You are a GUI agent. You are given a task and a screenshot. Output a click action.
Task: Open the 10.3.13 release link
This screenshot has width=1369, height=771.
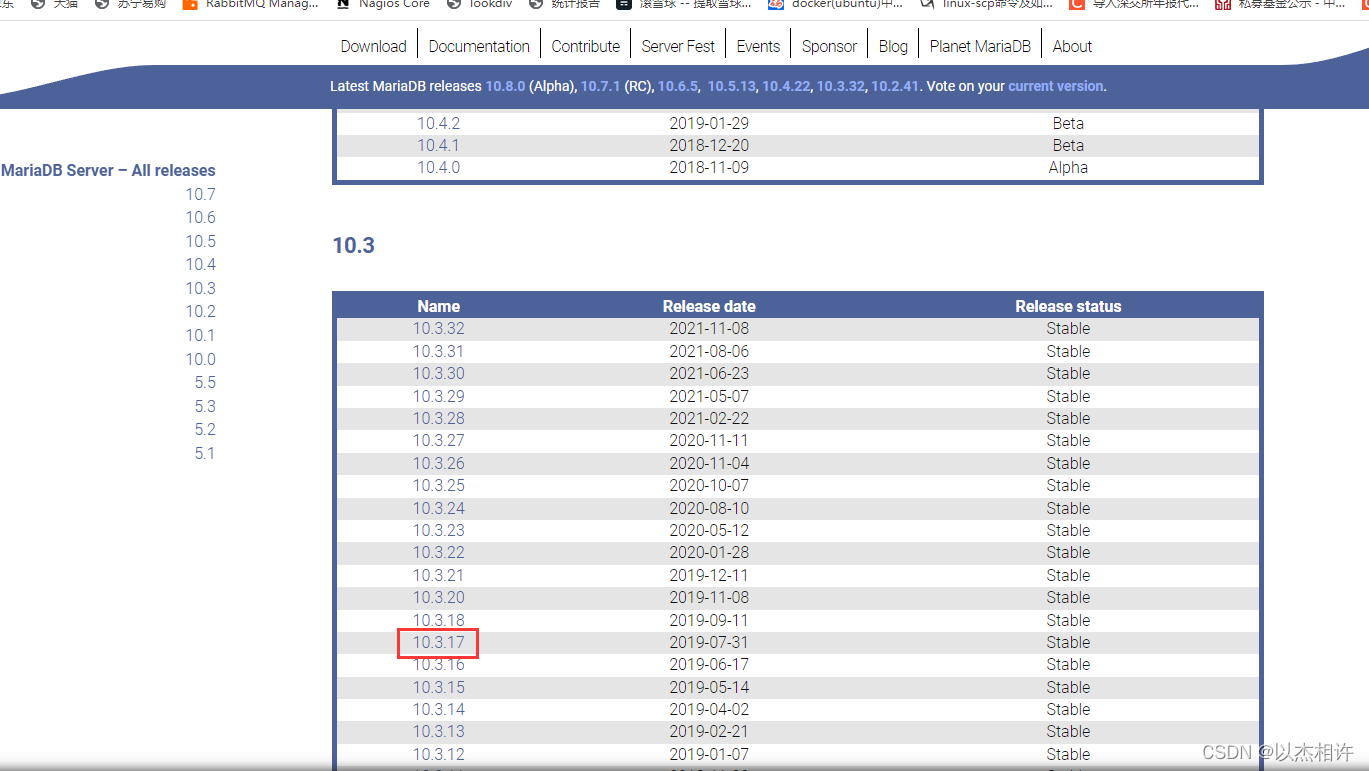click(x=439, y=732)
